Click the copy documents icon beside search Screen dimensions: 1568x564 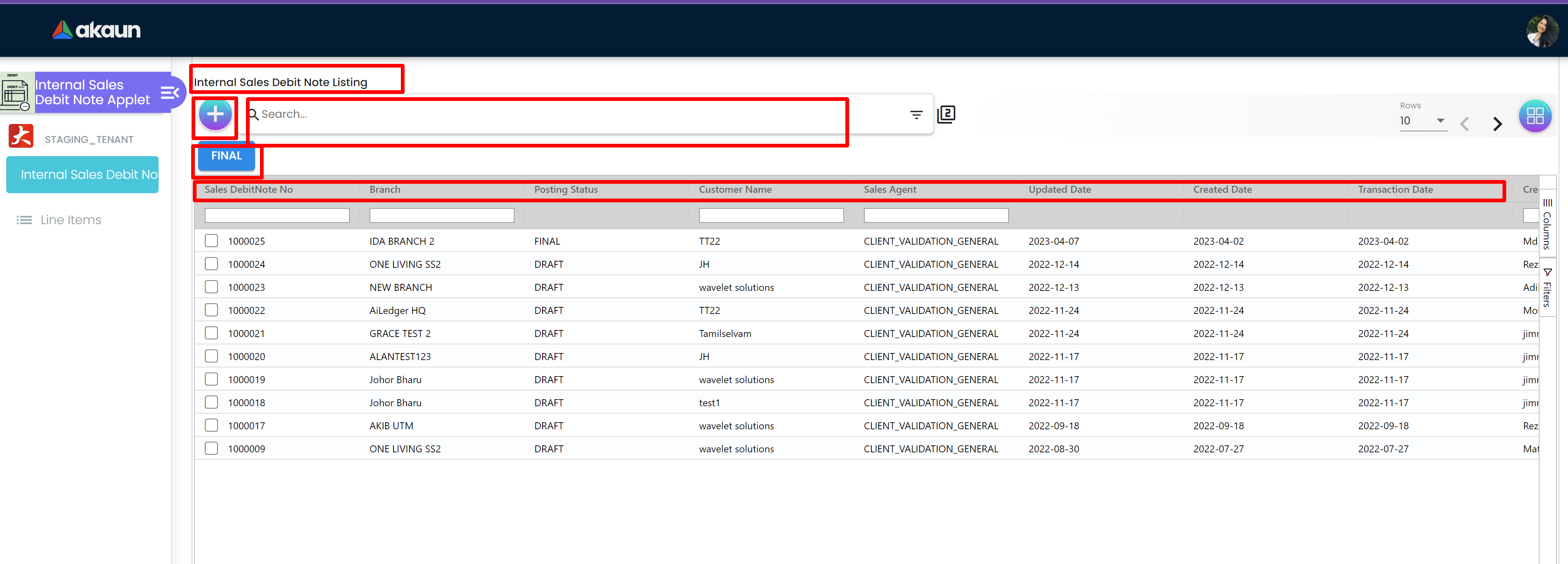pos(946,115)
